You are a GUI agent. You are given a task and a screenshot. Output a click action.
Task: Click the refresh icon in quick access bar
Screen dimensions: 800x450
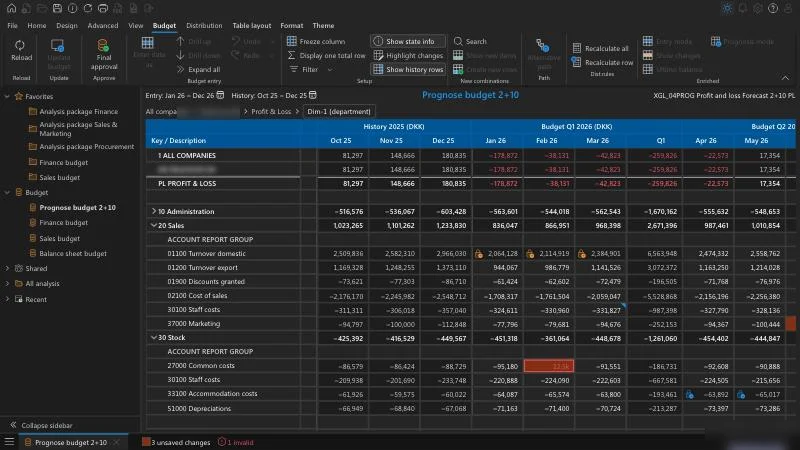(88, 8)
